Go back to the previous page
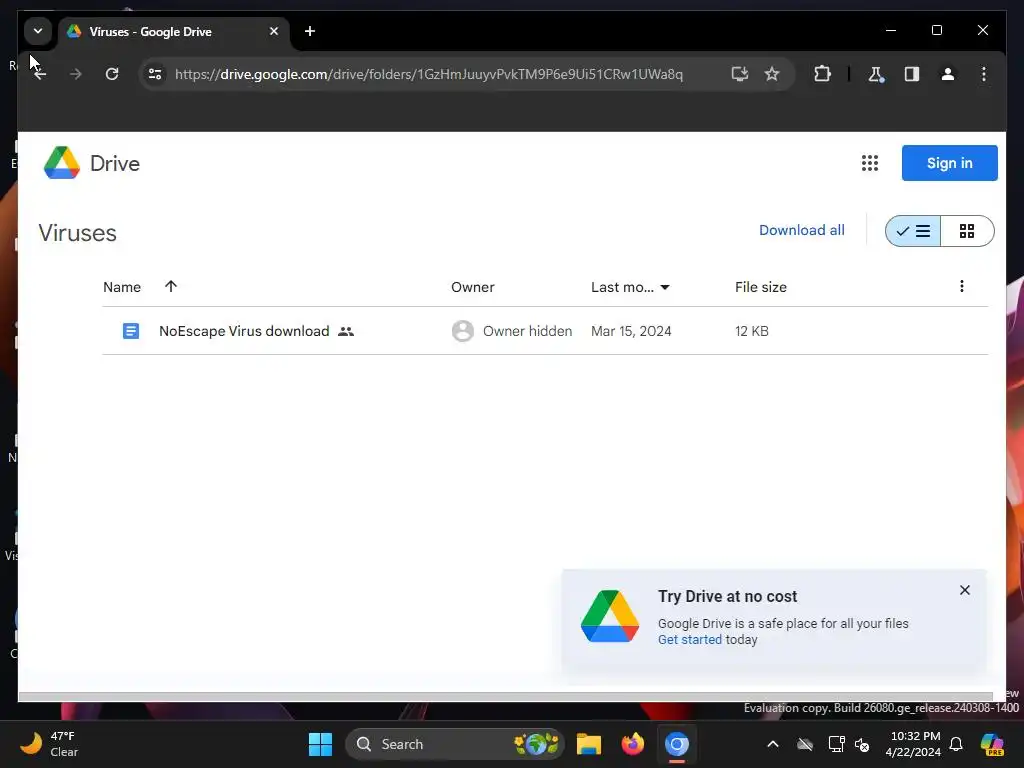 click(x=40, y=74)
